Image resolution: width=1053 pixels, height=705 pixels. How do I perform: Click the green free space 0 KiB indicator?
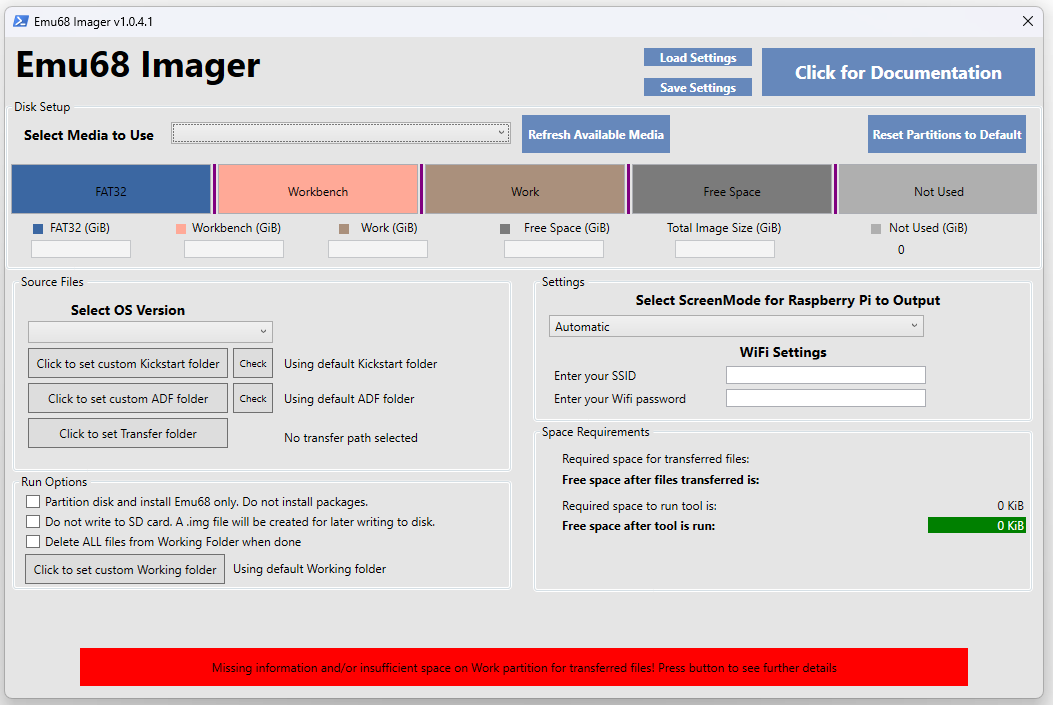point(976,525)
